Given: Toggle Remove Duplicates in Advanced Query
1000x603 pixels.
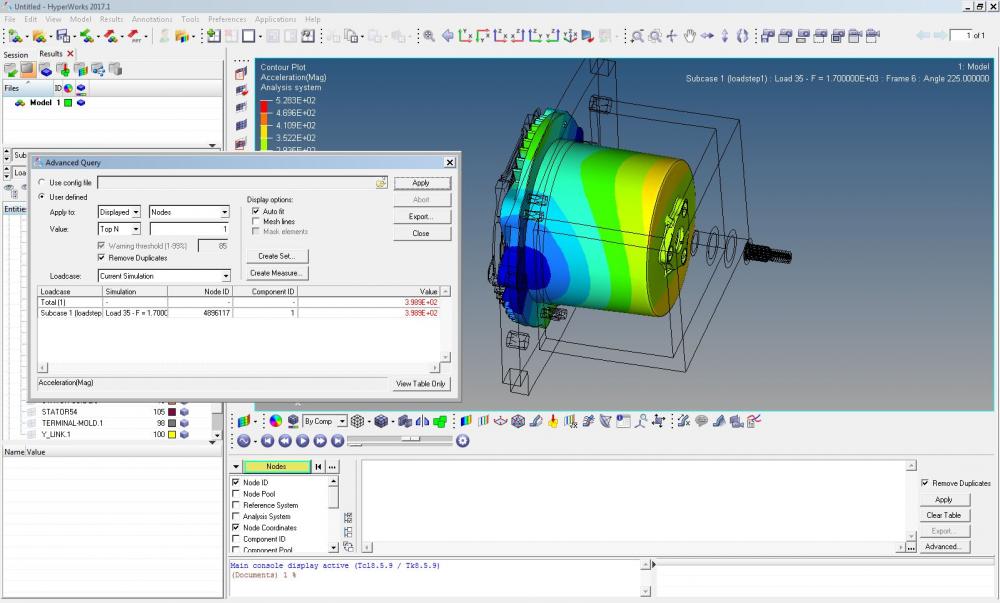Looking at the screenshot, I should pos(101,258).
